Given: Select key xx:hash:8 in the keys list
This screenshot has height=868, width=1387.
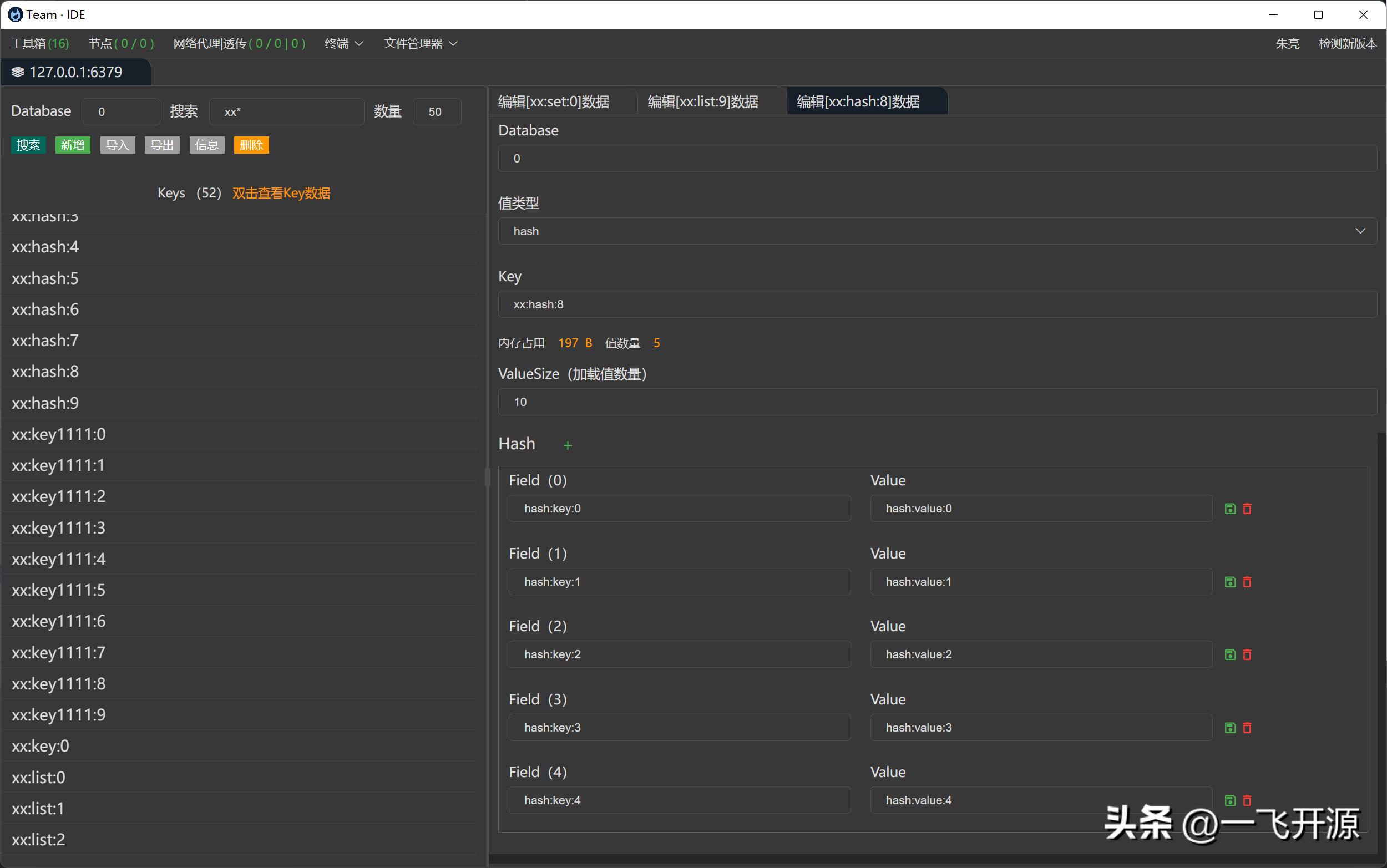Looking at the screenshot, I should click(x=45, y=372).
